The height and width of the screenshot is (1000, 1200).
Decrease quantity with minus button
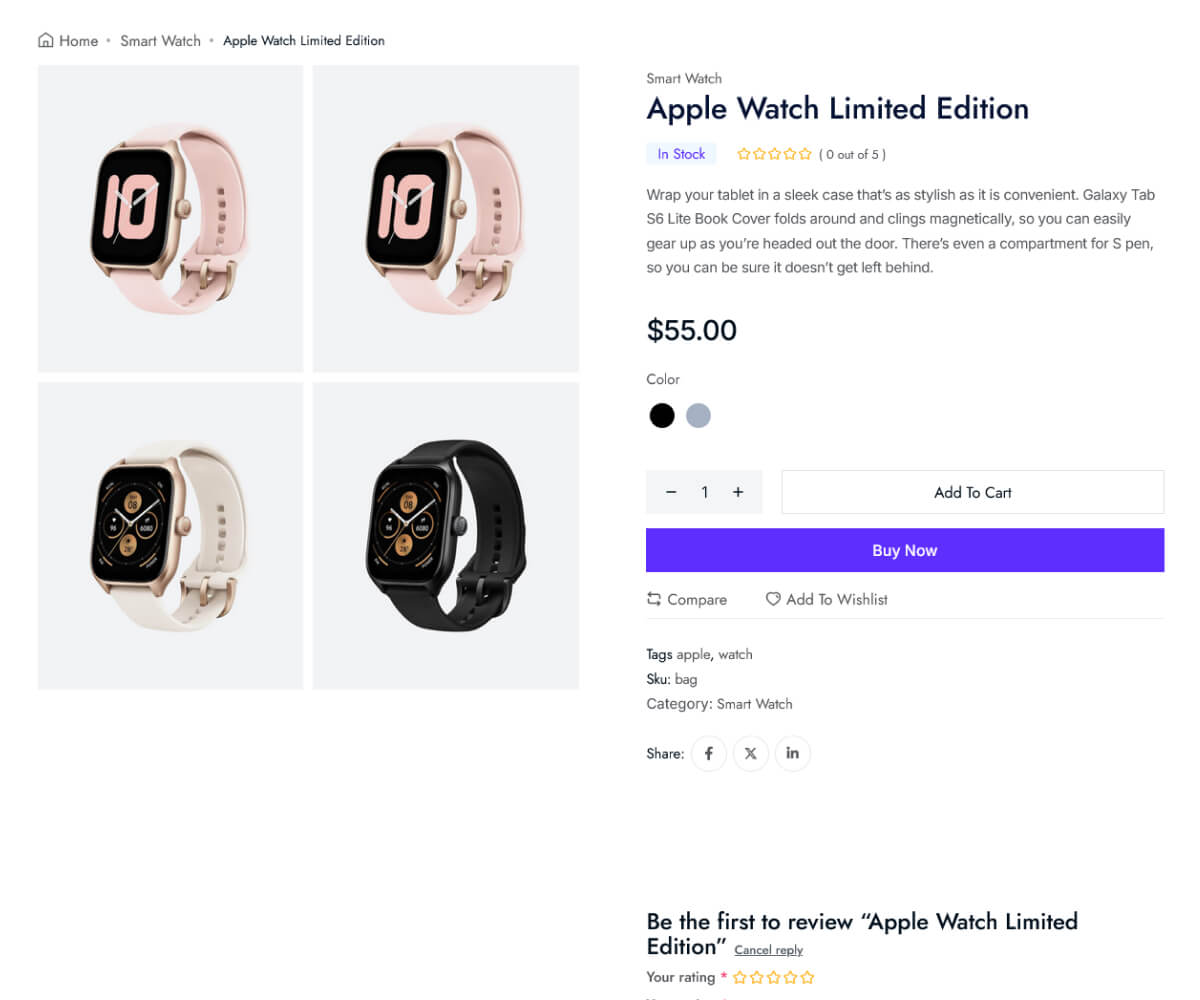coord(671,492)
